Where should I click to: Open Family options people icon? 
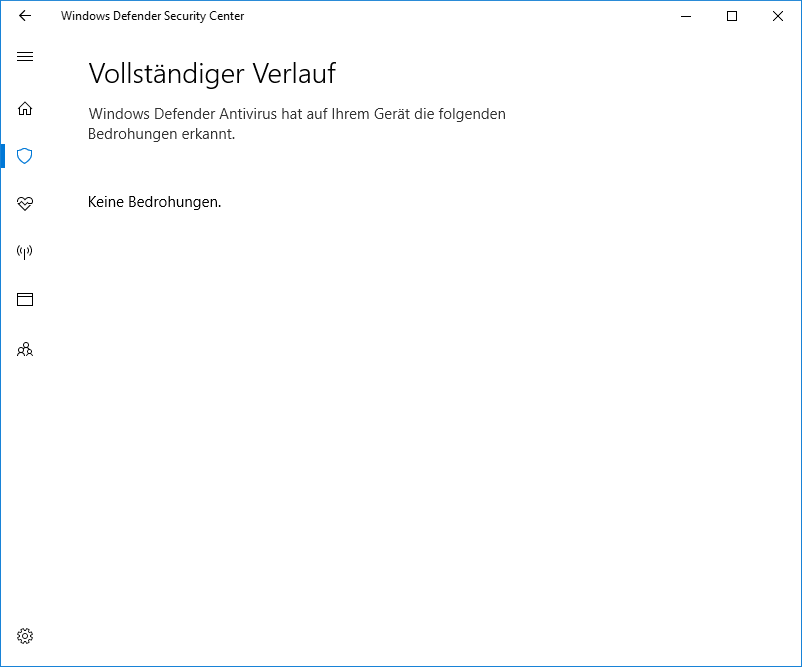[25, 349]
